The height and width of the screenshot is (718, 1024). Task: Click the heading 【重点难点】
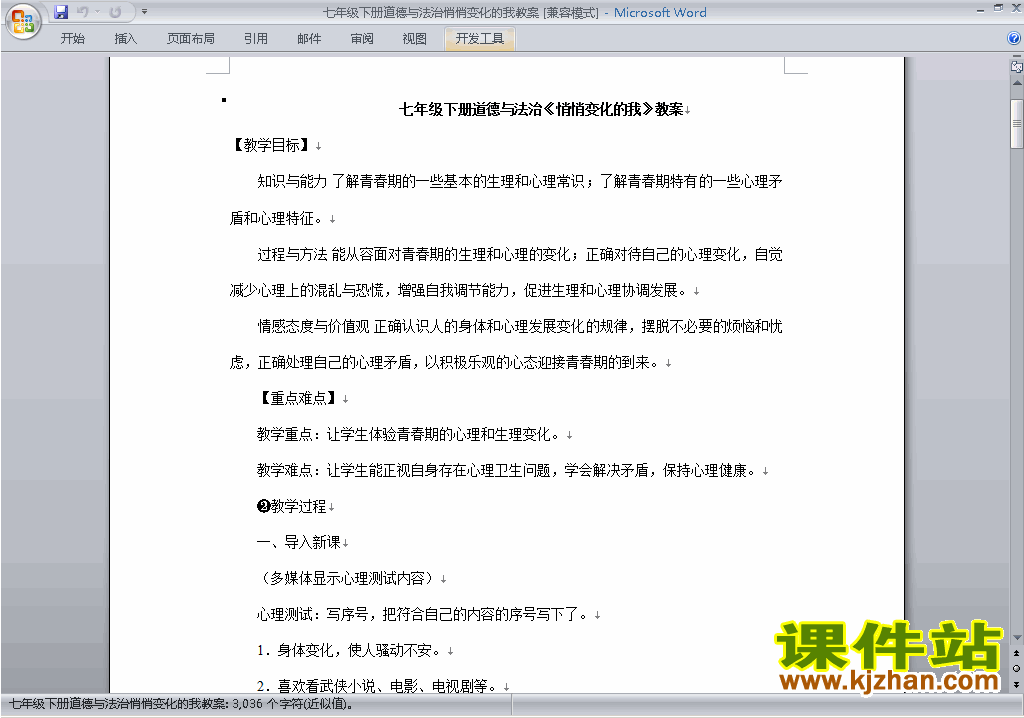pyautogui.click(x=298, y=398)
